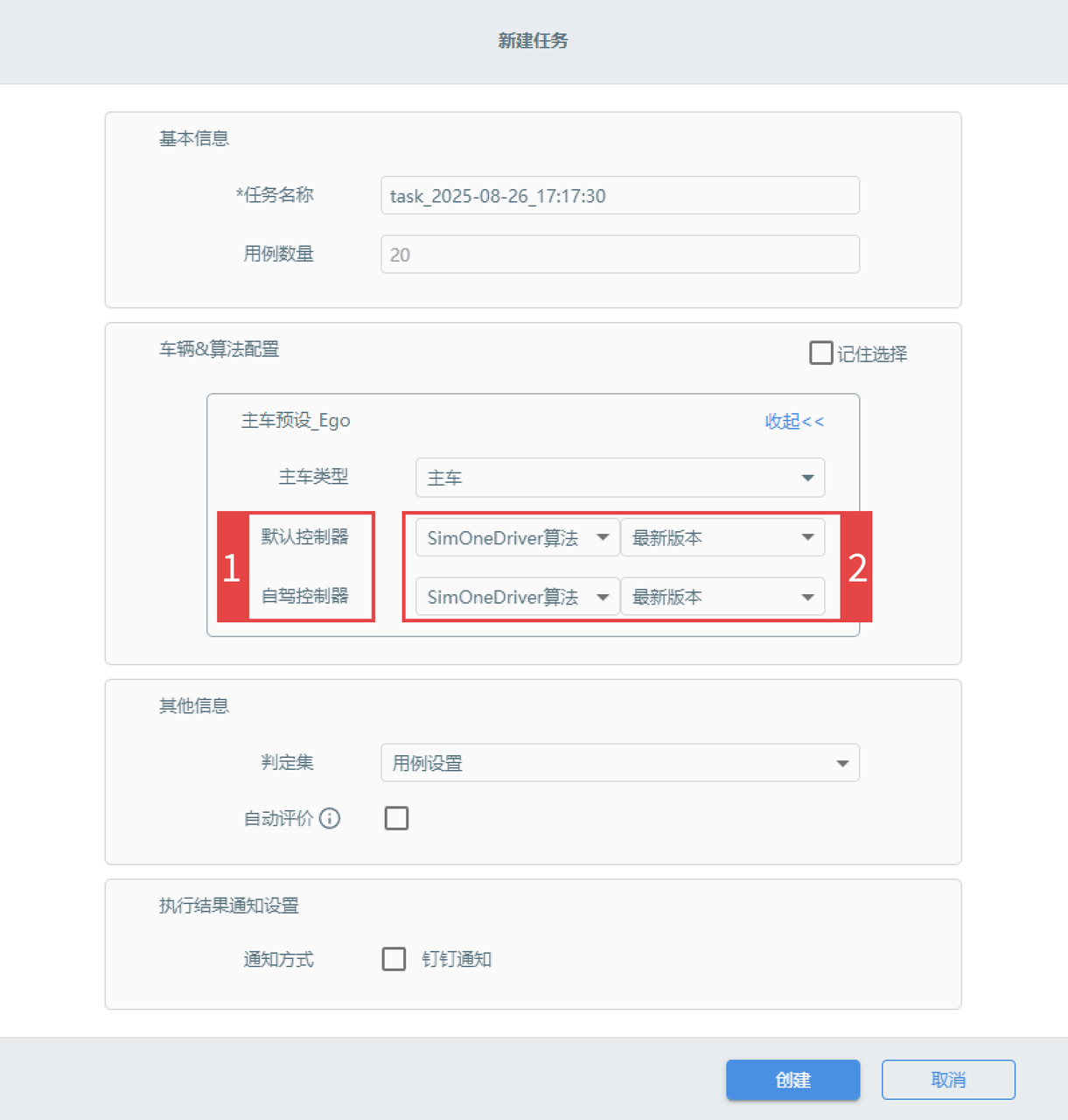Click the 创建 button

792,1080
